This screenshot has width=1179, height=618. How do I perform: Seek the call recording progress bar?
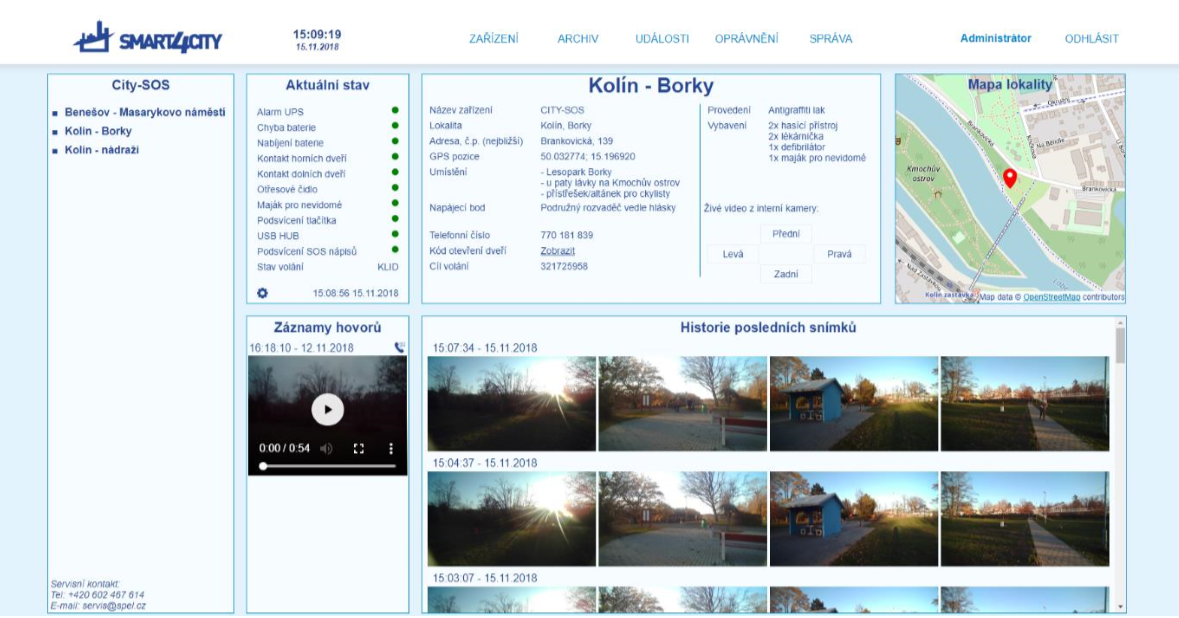[328, 466]
